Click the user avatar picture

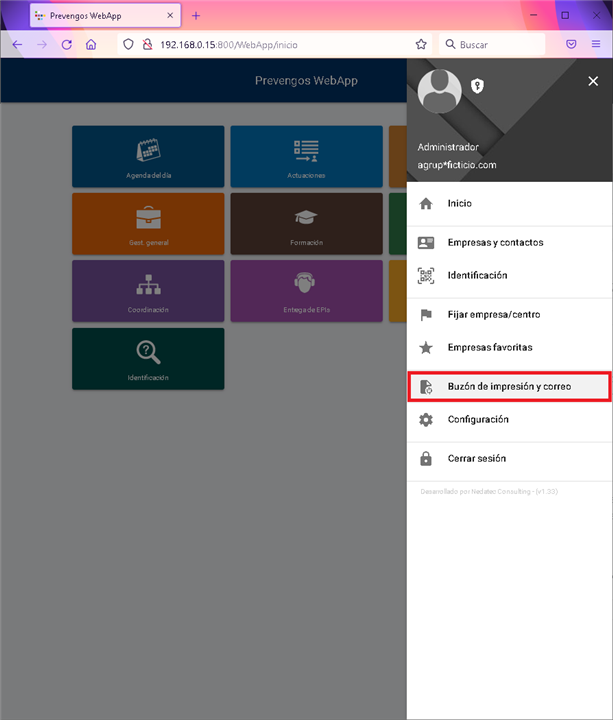click(440, 93)
